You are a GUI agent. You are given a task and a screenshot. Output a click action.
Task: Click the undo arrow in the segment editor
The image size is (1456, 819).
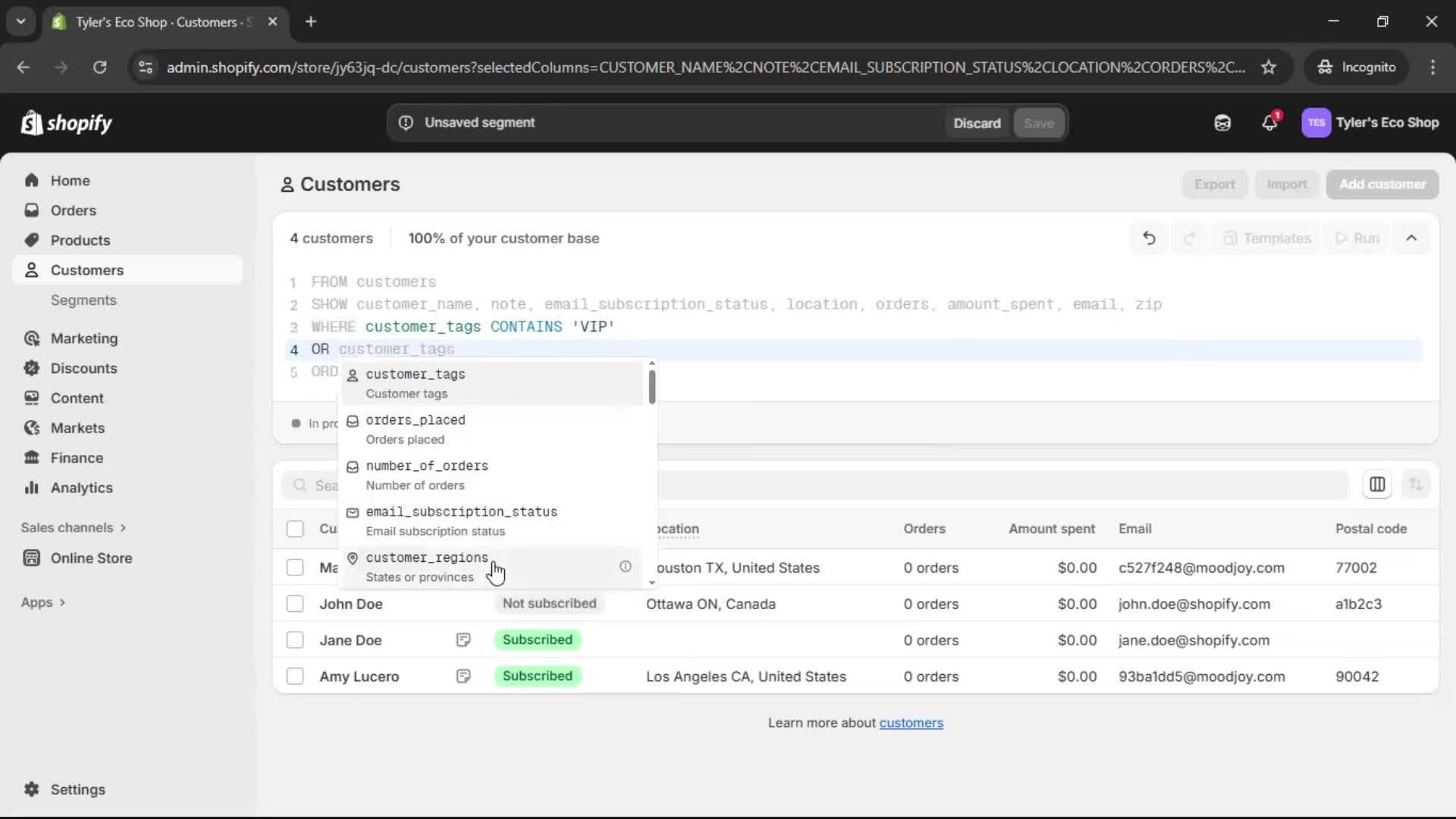click(1149, 237)
